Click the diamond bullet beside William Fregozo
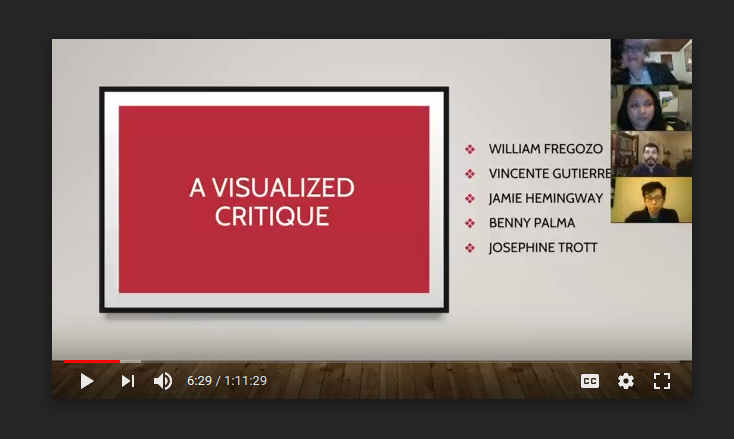Image resolution: width=734 pixels, height=439 pixels. (469, 149)
